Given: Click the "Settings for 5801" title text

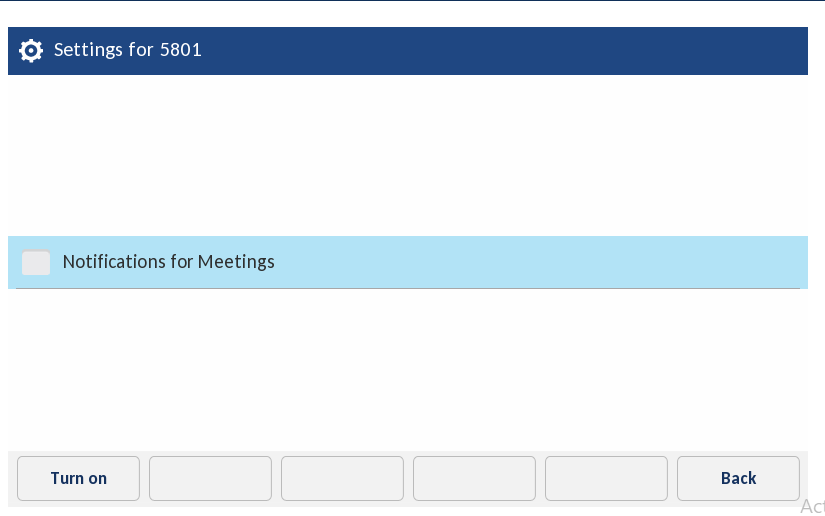Looking at the screenshot, I should click(127, 49).
